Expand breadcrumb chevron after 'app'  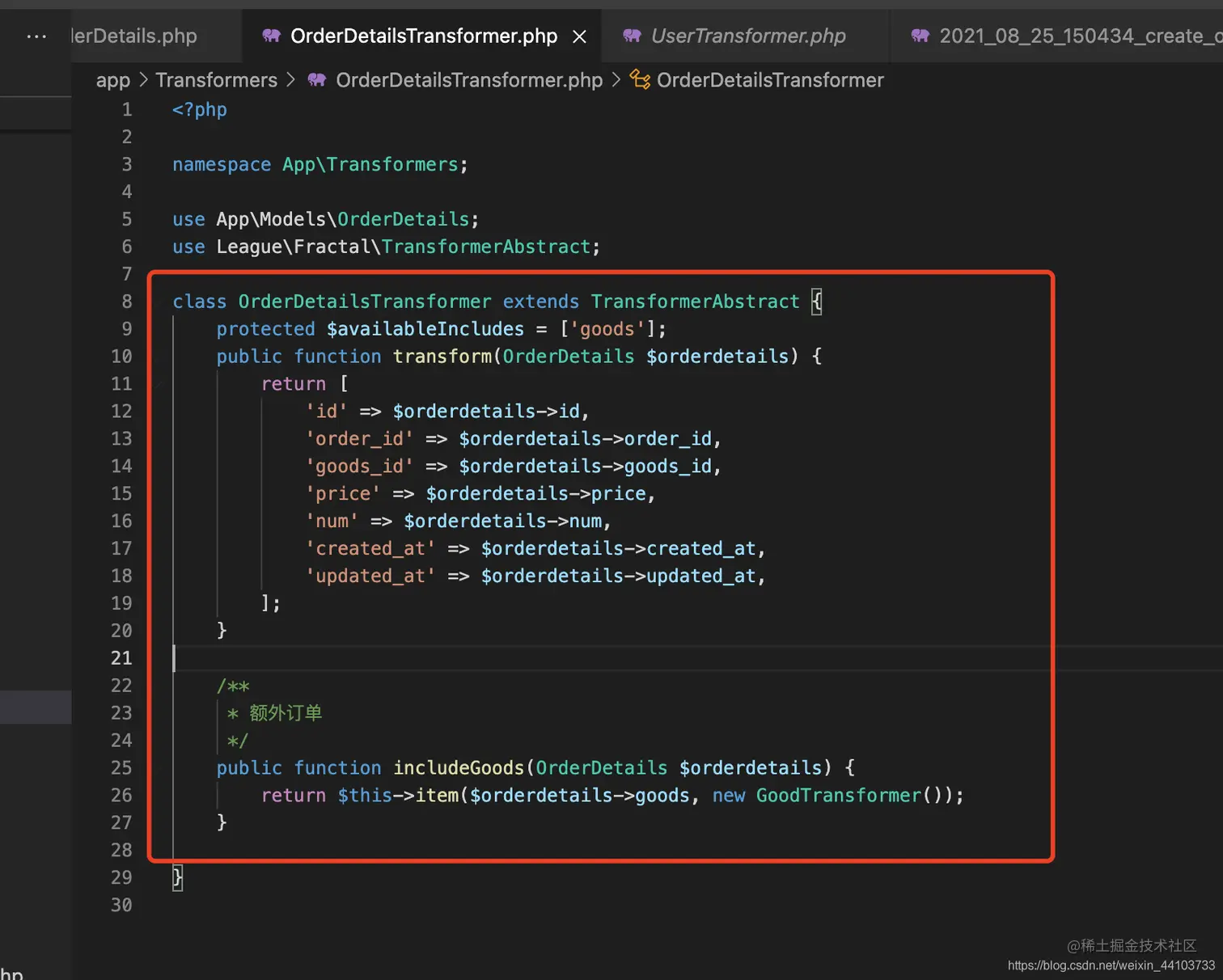point(143,79)
